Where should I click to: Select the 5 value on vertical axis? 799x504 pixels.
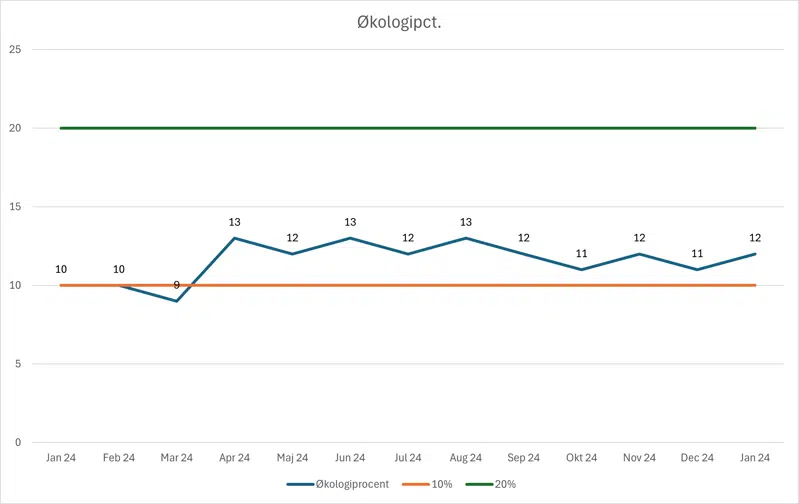tap(16, 364)
